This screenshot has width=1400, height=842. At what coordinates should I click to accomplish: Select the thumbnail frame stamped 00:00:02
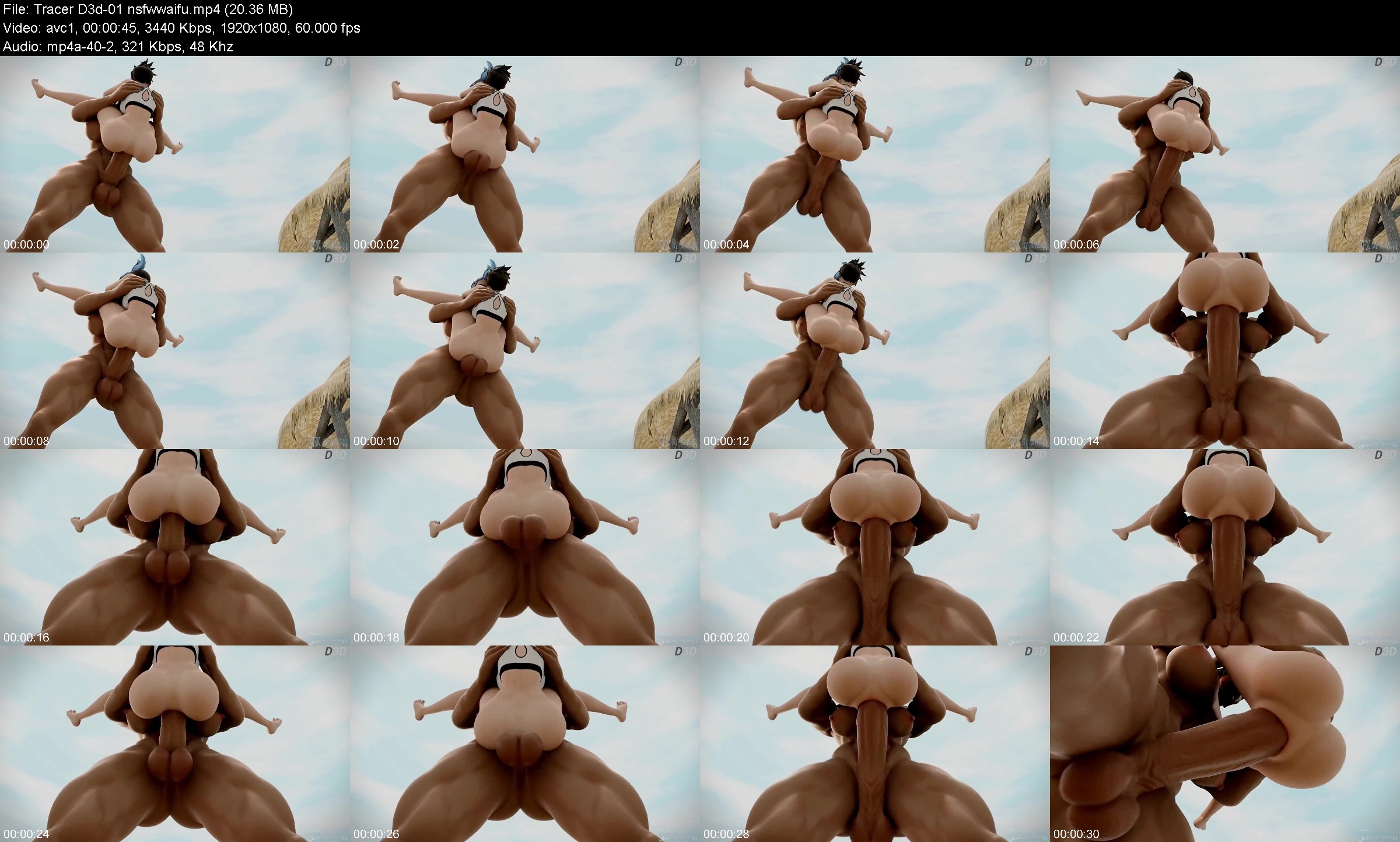click(x=525, y=154)
